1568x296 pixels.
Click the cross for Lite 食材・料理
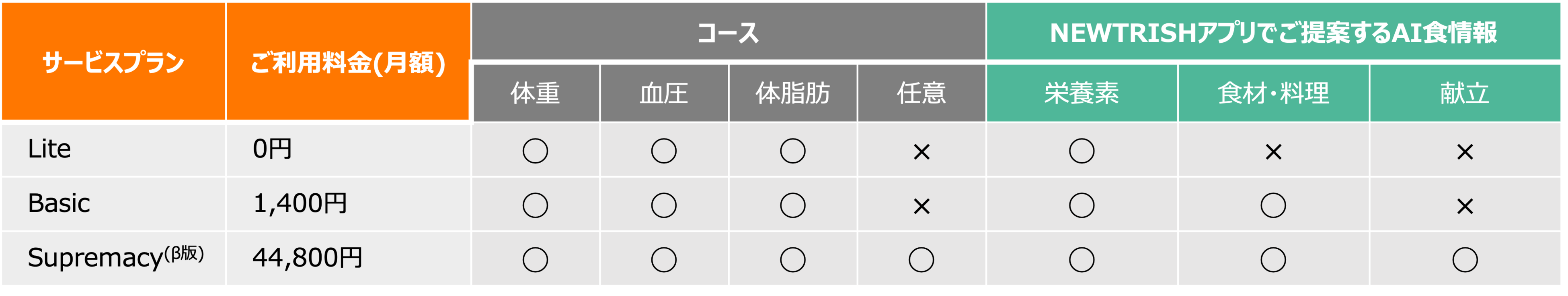pyautogui.click(x=1273, y=151)
